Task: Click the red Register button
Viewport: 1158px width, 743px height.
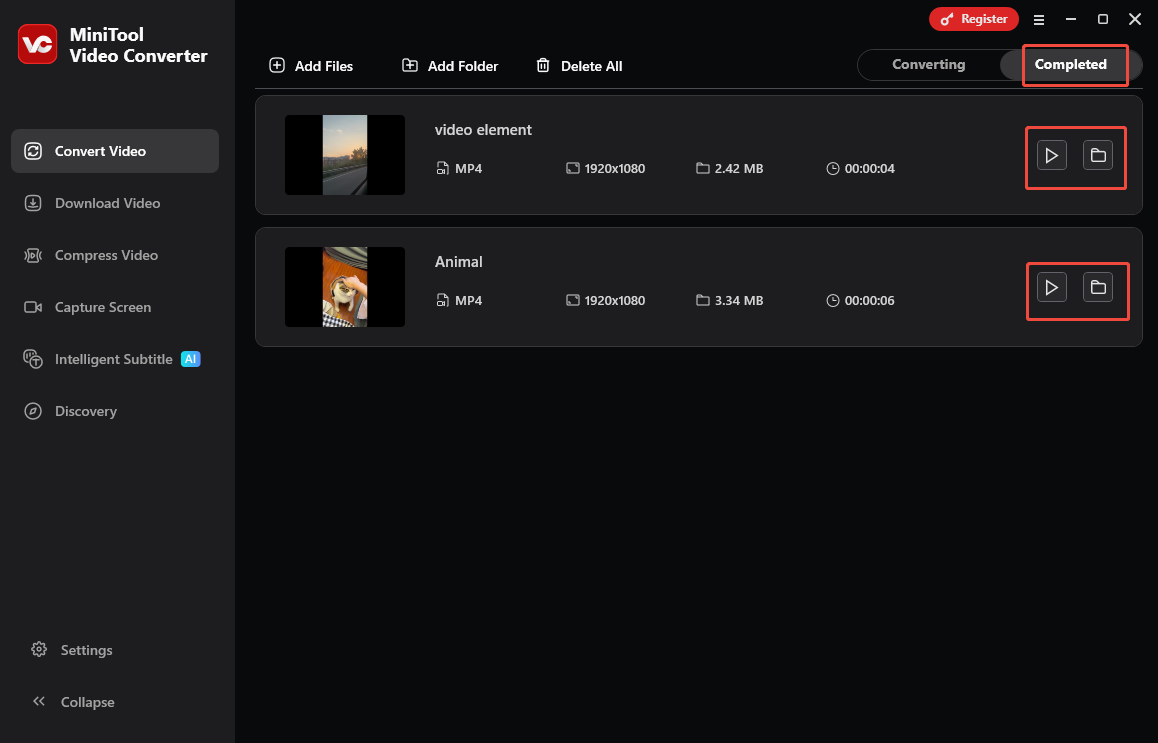Action: pos(973,18)
